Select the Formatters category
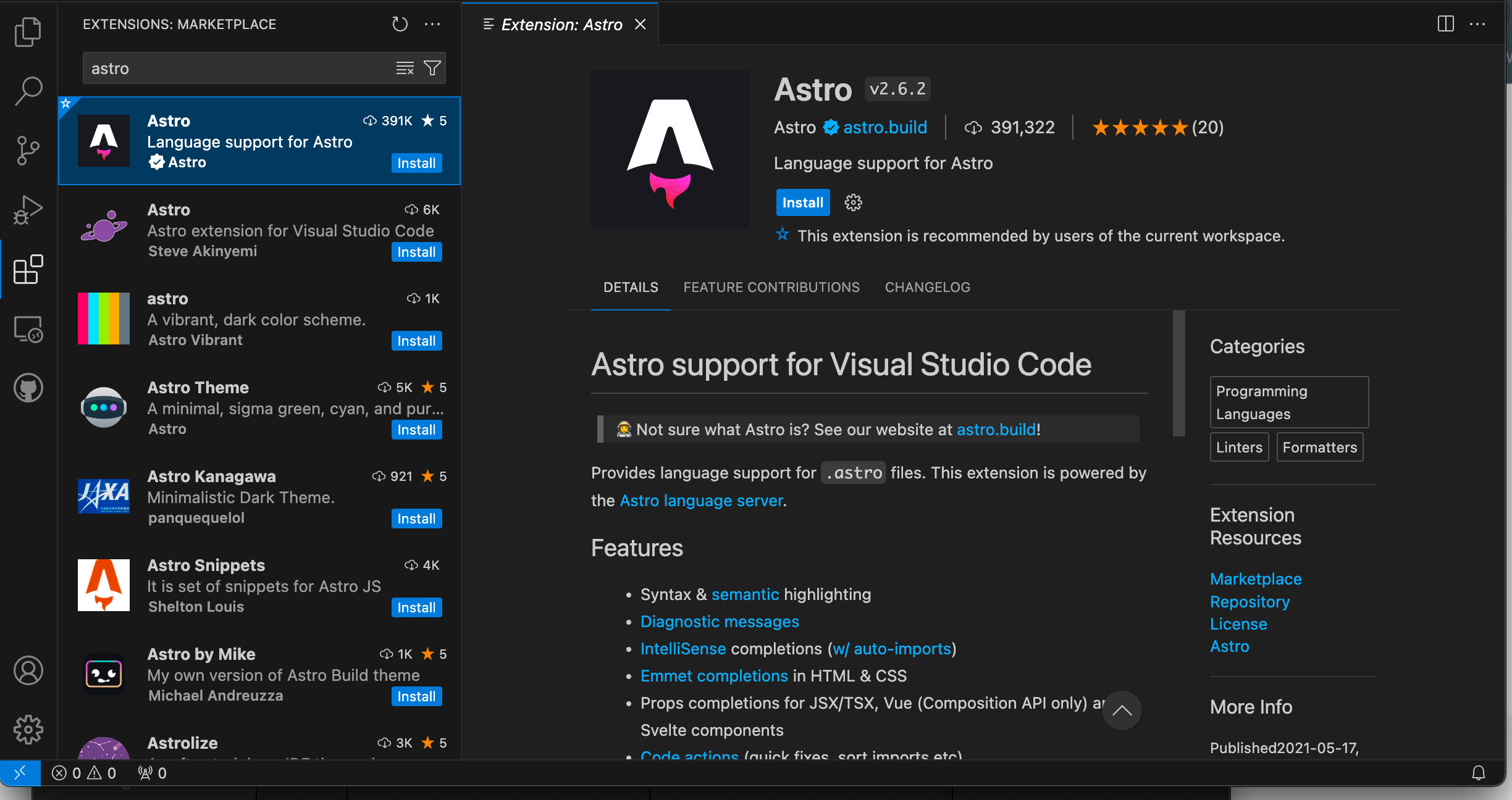 point(1319,448)
